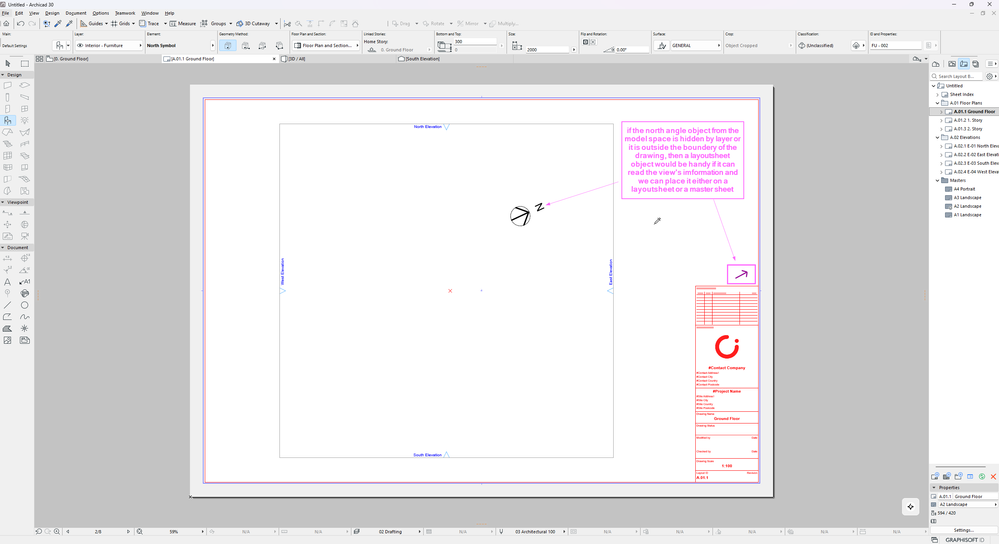Toggle Guides on or off

pos(92,24)
